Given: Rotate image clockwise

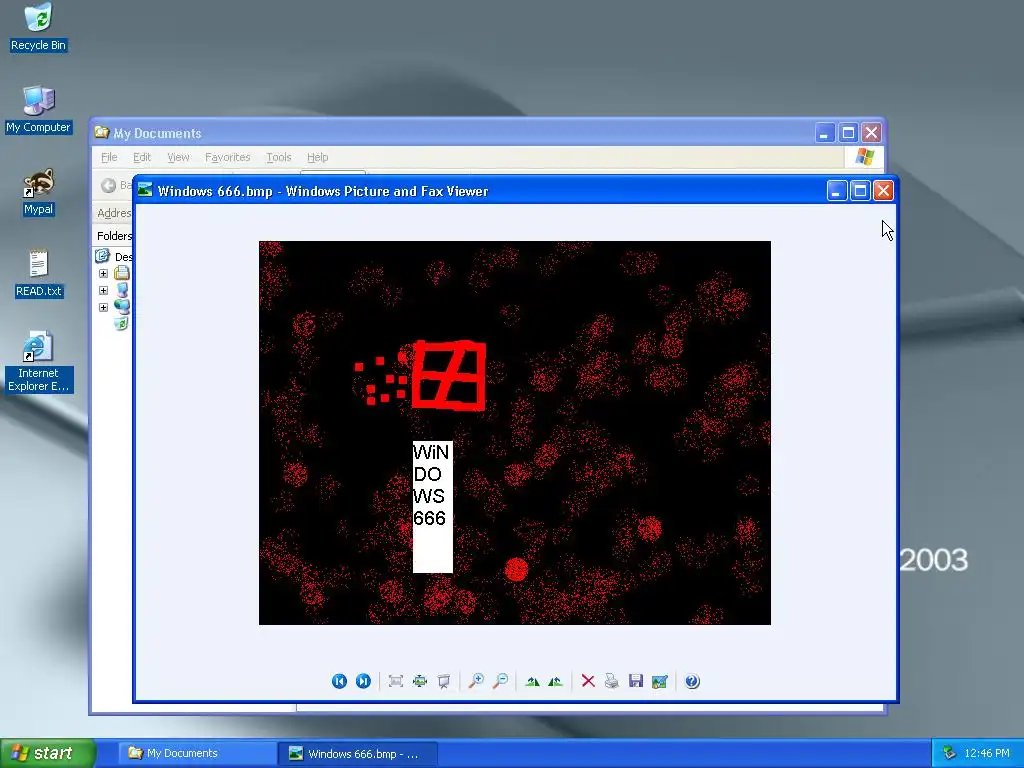Looking at the screenshot, I should click(532, 681).
